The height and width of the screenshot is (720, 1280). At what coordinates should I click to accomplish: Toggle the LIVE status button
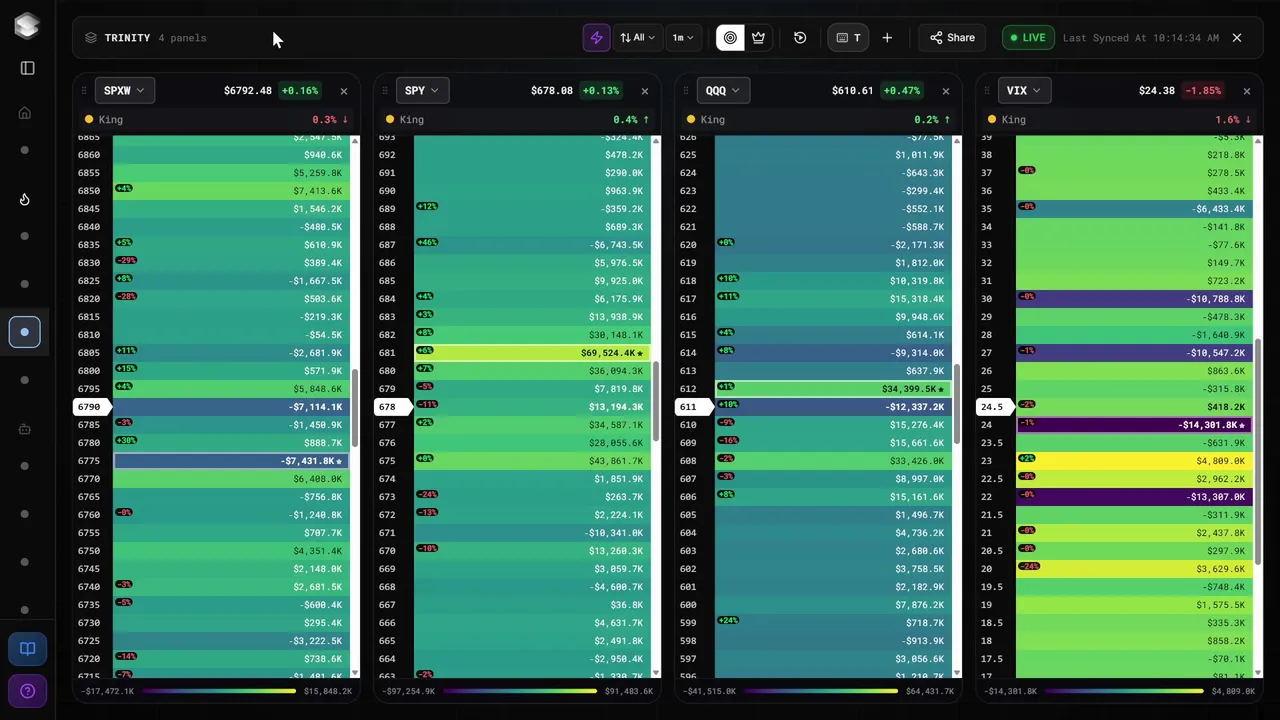1028,38
